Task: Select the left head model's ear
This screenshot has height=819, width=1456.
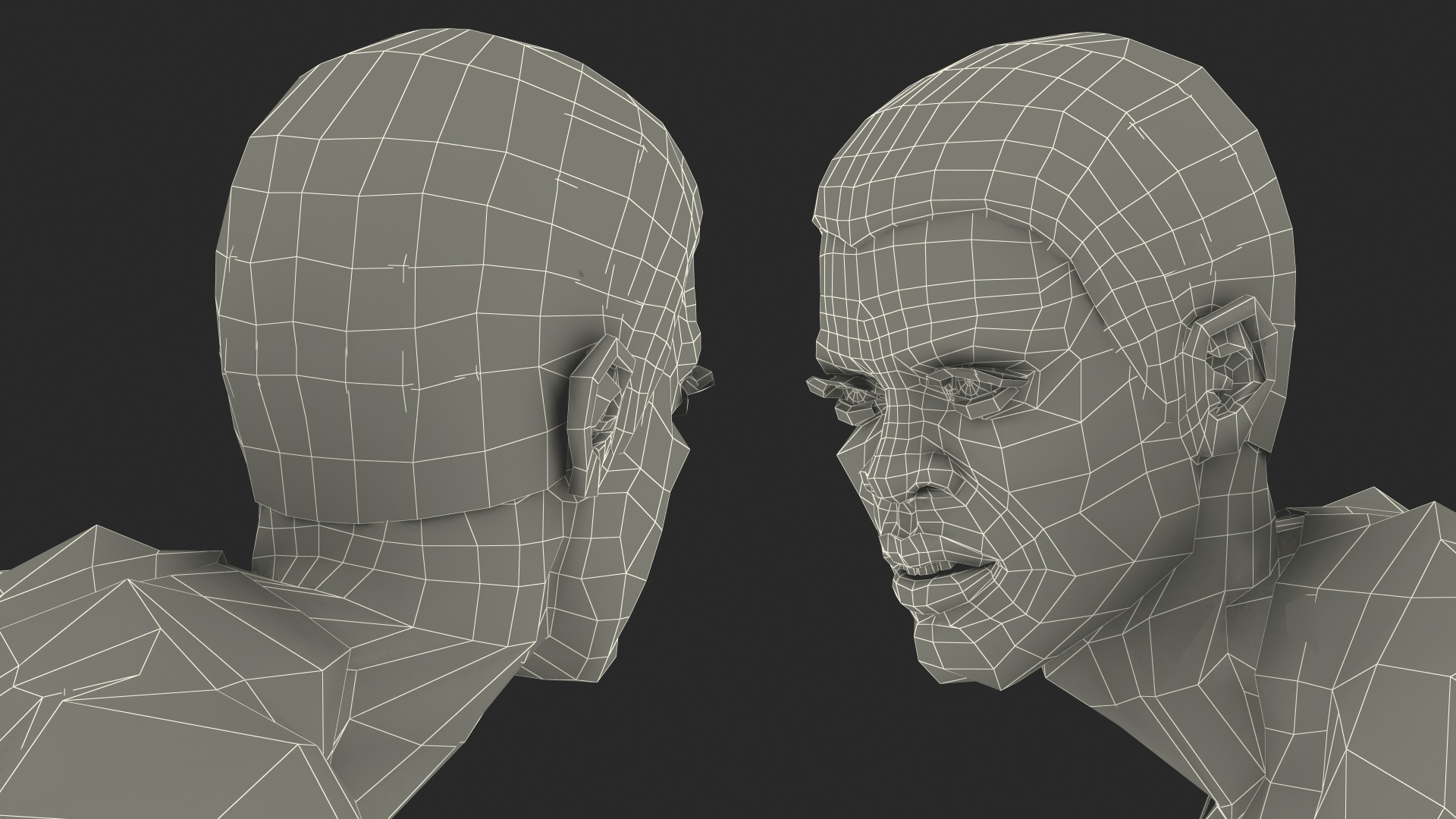Action: [x=601, y=416]
